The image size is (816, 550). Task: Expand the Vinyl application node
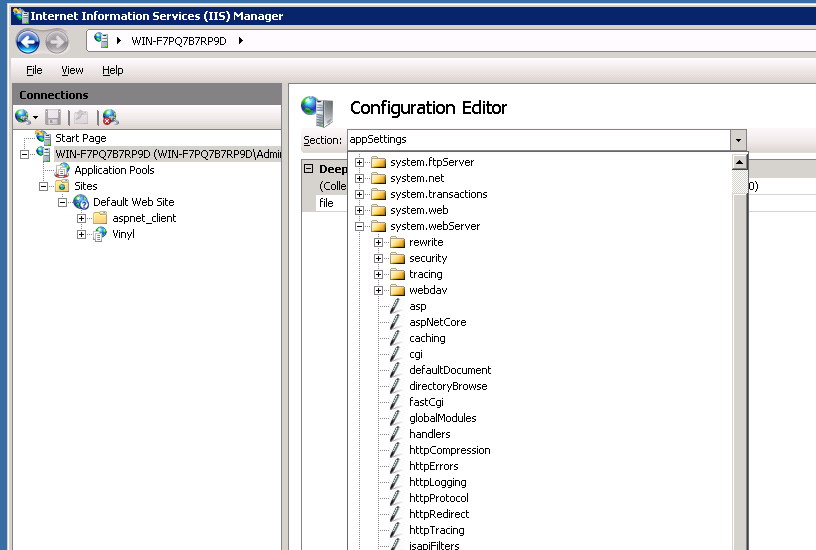point(82,234)
